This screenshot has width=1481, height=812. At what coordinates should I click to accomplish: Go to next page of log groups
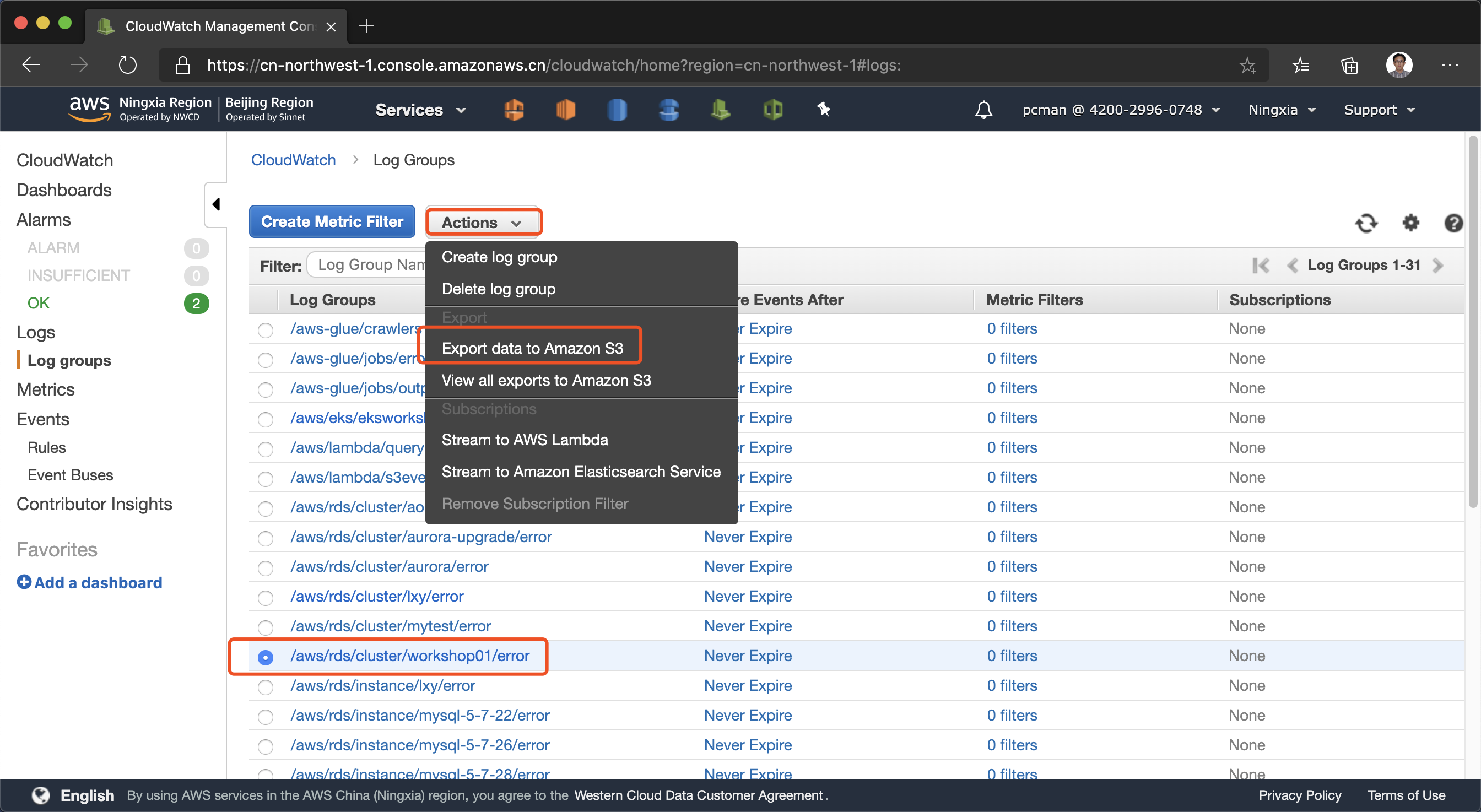pyautogui.click(x=1439, y=266)
